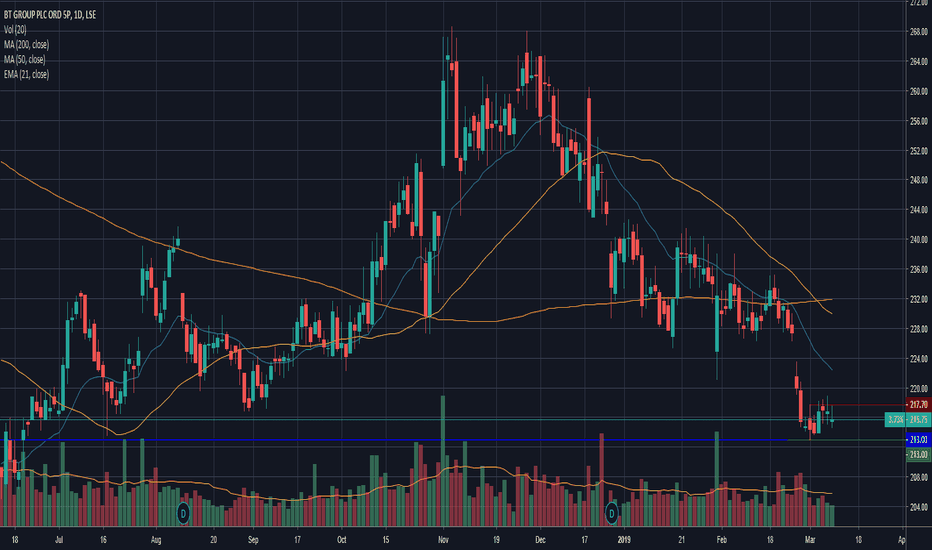Image resolution: width=932 pixels, height=550 pixels.
Task: Click the Oct date label
Action: [x=341, y=540]
